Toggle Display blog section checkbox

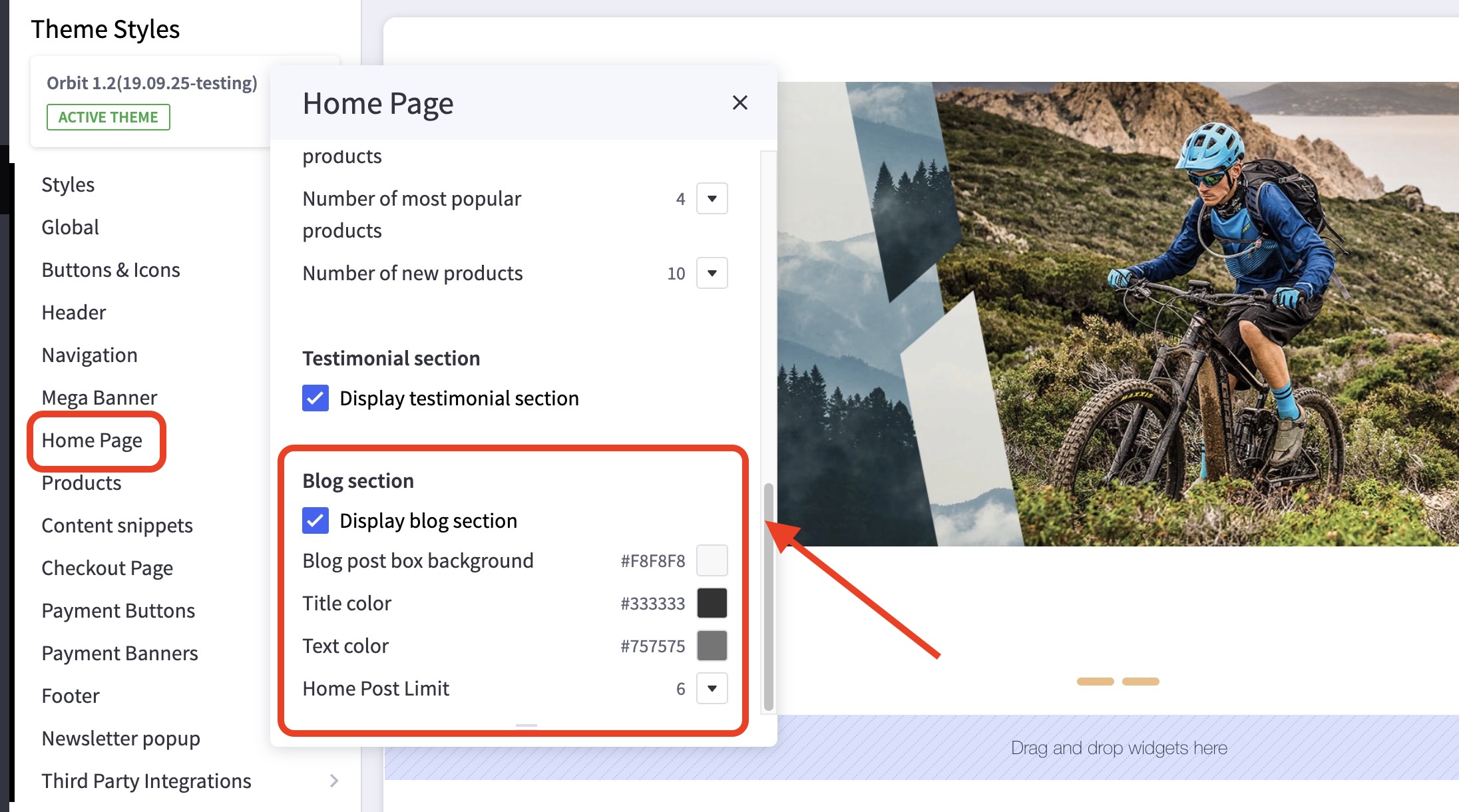tap(315, 520)
